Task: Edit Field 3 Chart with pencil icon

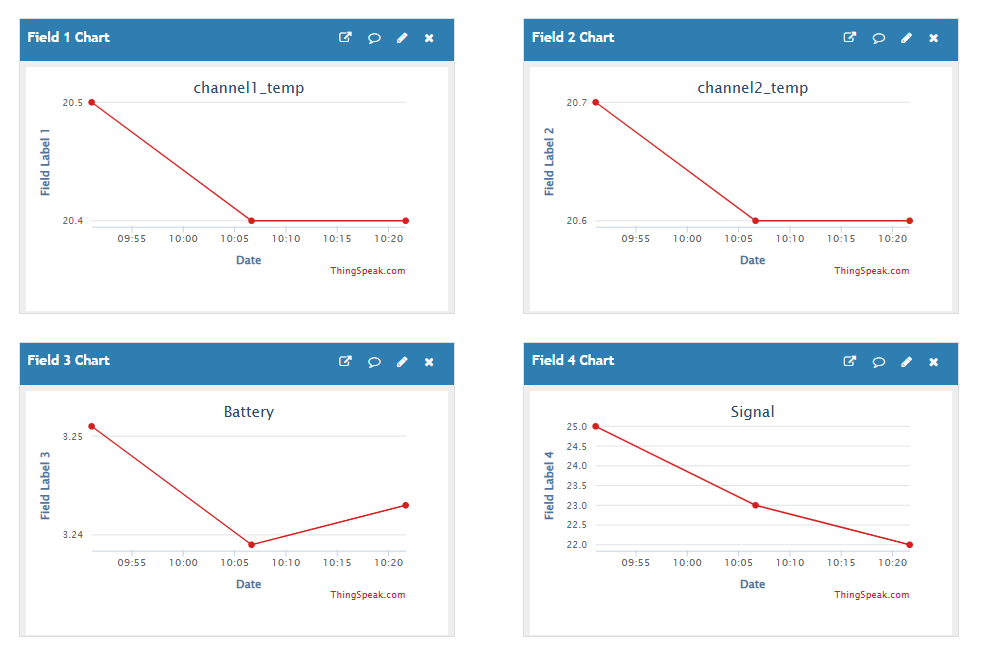Action: (402, 362)
